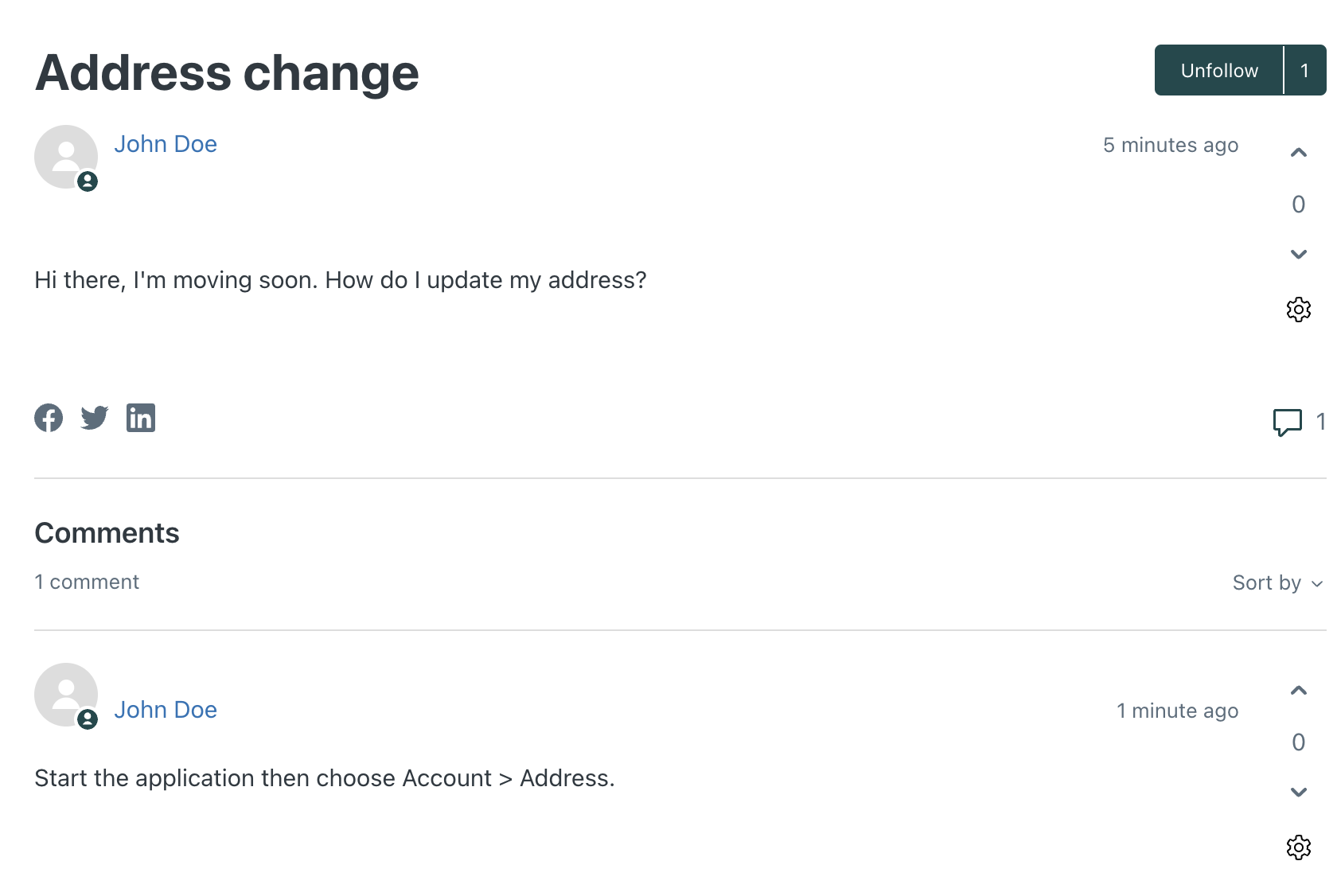Click the follower count next to Unfollow
Image resolution: width=1337 pixels, height=896 pixels.
coord(1305,70)
